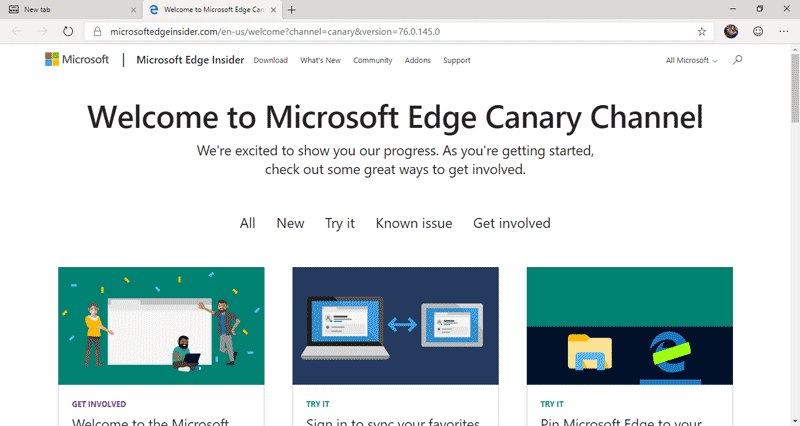Viewport: 800px width, 426px height.
Task: Select the Welcome to Microsoft Edge Canary tab
Action: 213,10
